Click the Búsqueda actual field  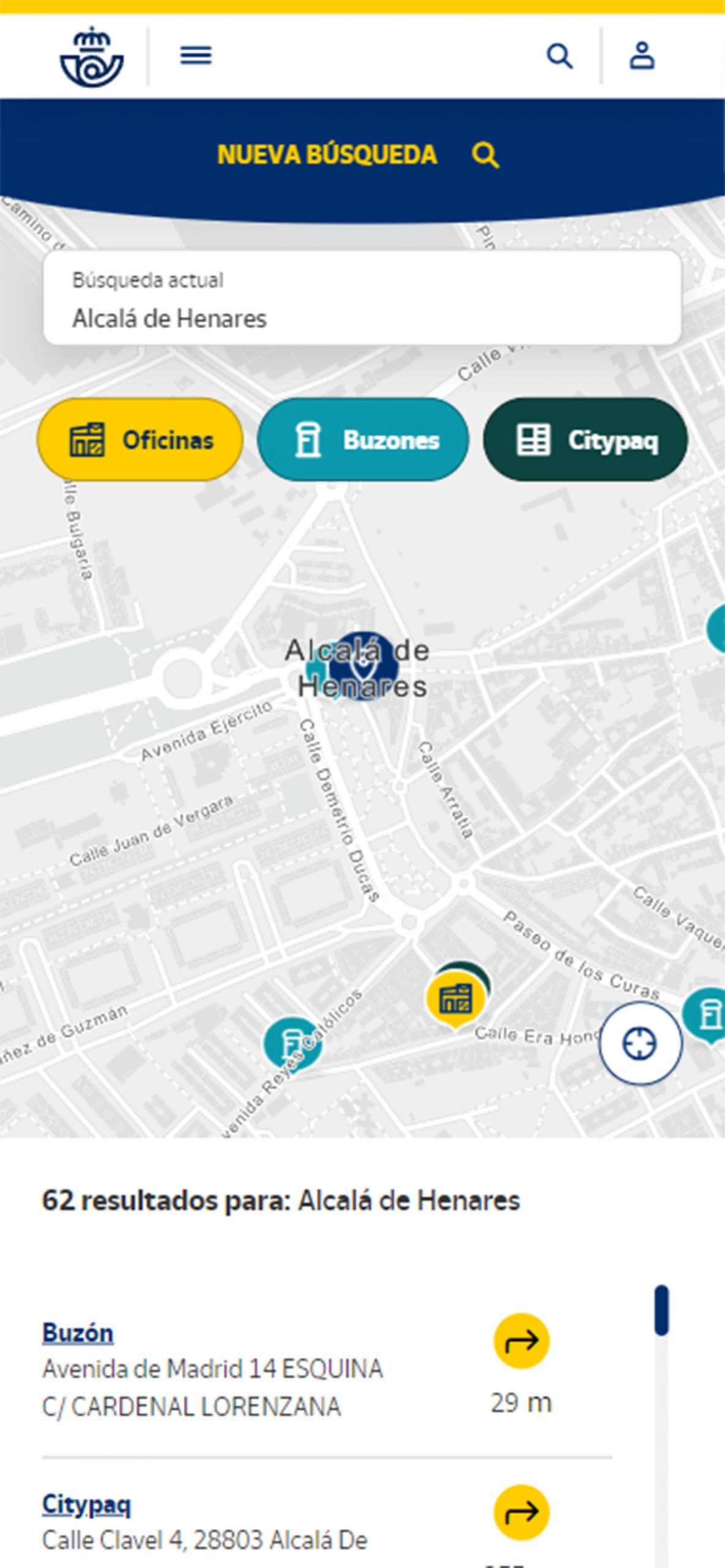(362, 298)
